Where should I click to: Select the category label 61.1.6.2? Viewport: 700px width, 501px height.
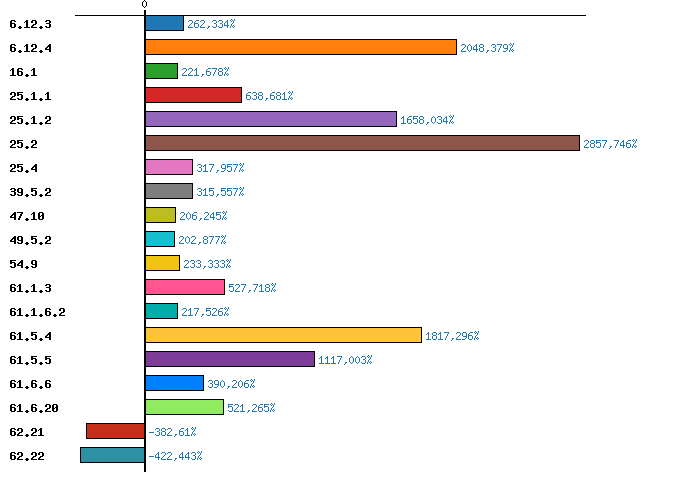coord(37,312)
